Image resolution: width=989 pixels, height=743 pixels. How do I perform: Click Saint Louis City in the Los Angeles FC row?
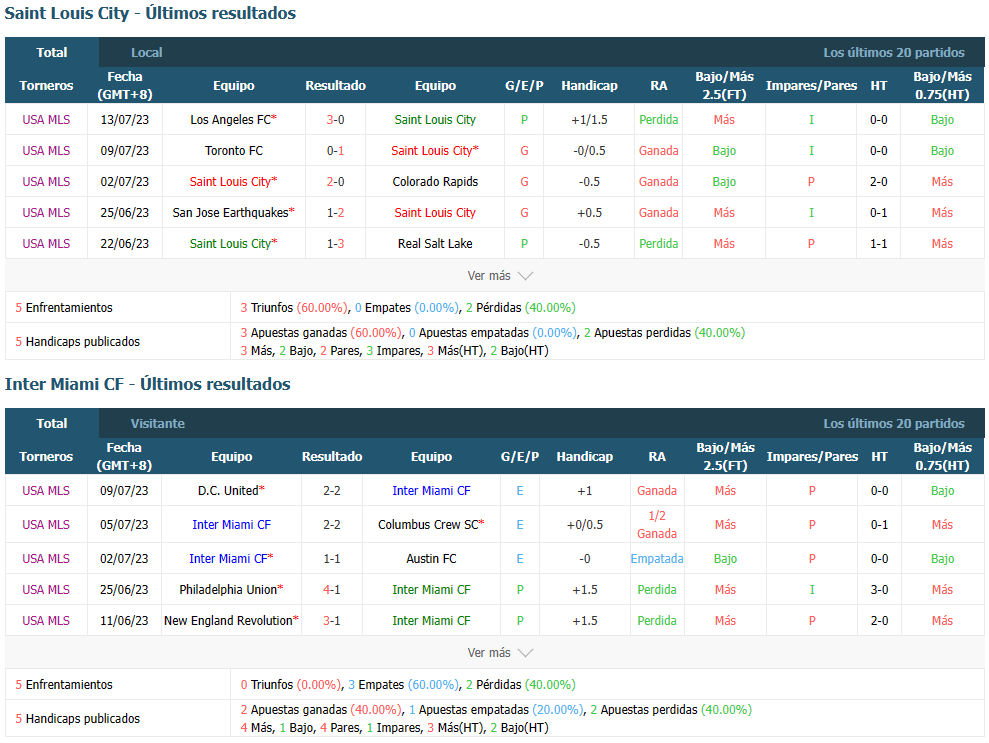435,119
